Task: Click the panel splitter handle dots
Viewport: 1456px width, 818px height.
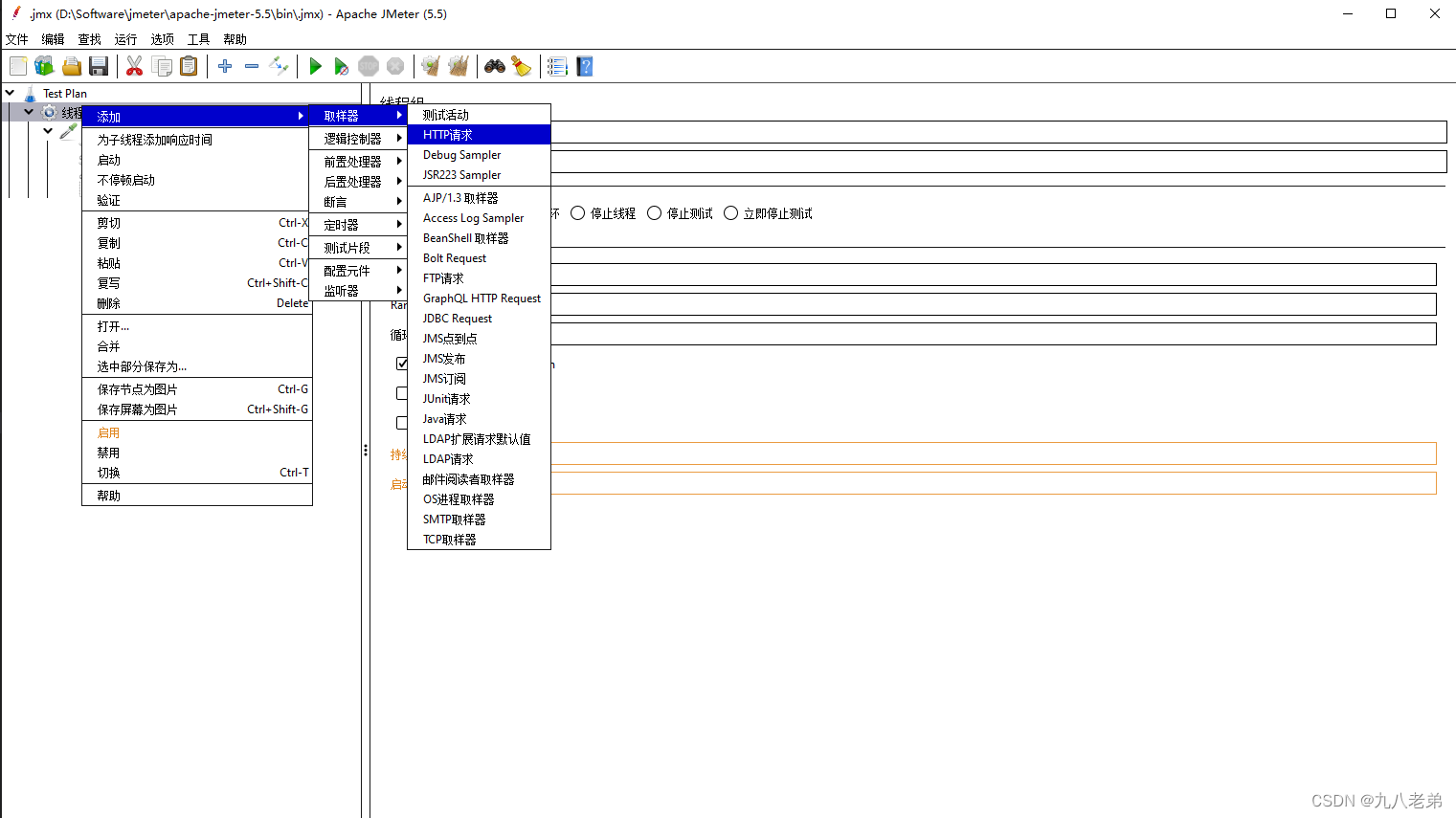Action: tap(366, 450)
